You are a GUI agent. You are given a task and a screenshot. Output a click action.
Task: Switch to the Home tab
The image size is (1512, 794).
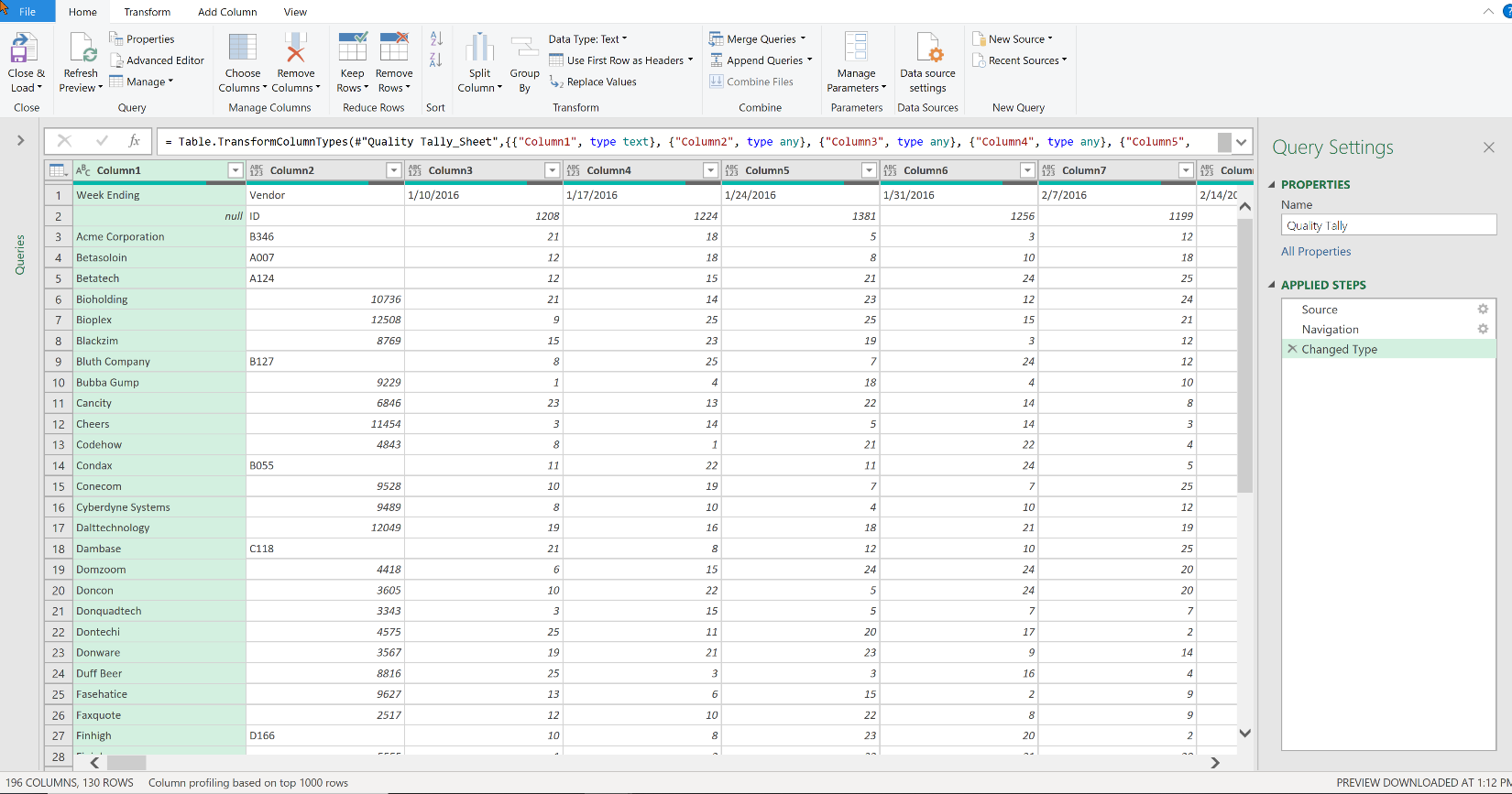[x=82, y=12]
